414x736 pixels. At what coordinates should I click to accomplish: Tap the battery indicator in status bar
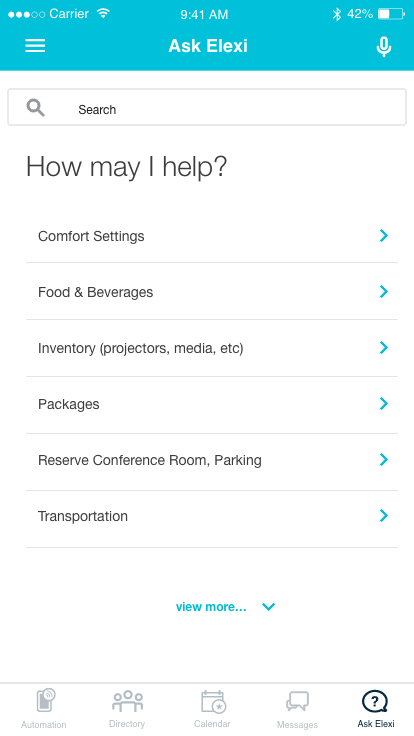pos(391,14)
